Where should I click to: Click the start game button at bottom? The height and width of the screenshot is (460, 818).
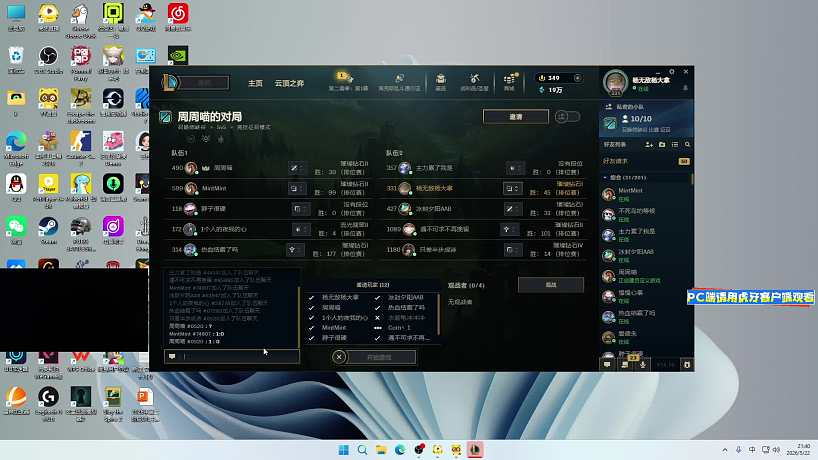(381, 357)
